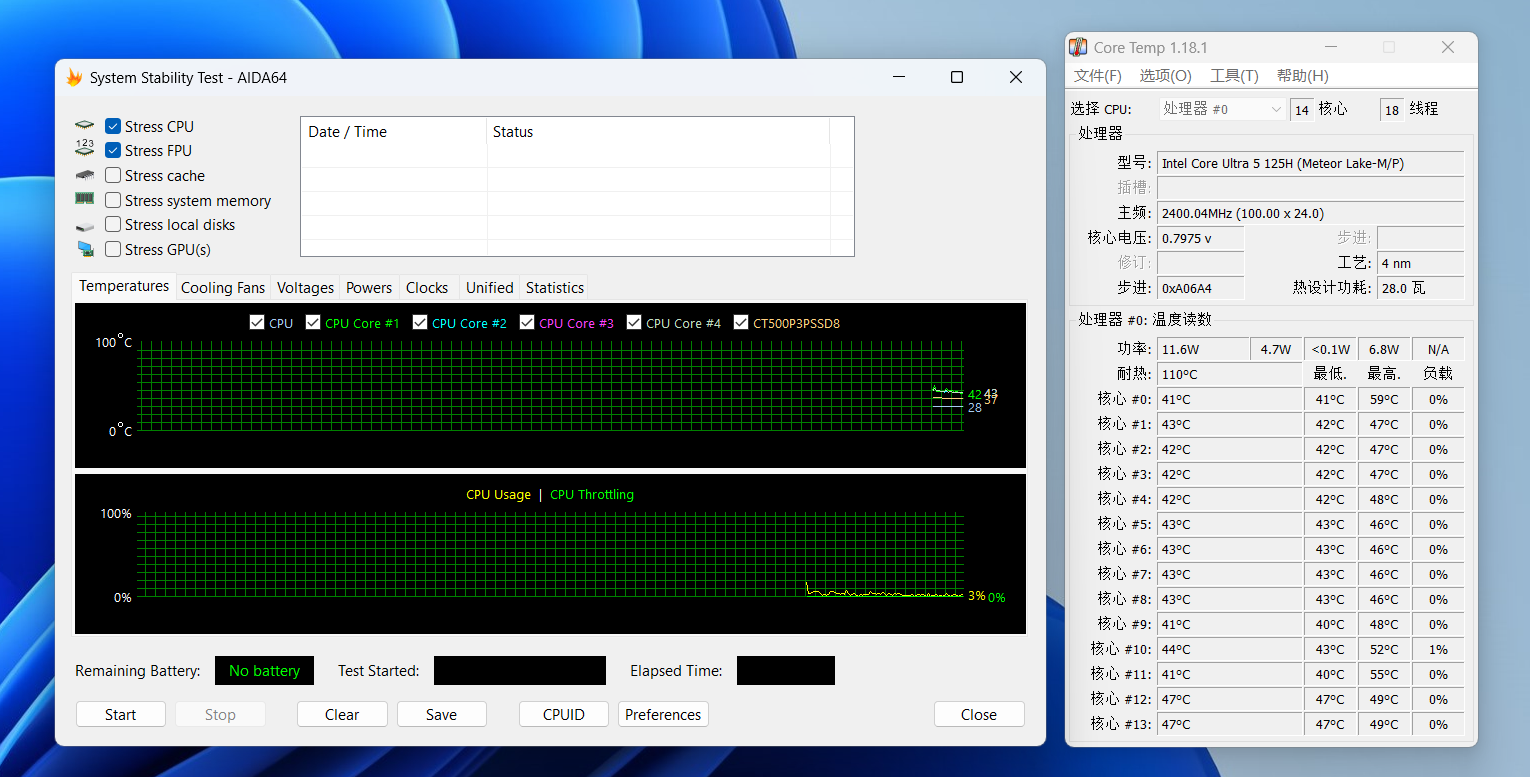Open the 帮助(H) menu in Core Temp

[1303, 76]
